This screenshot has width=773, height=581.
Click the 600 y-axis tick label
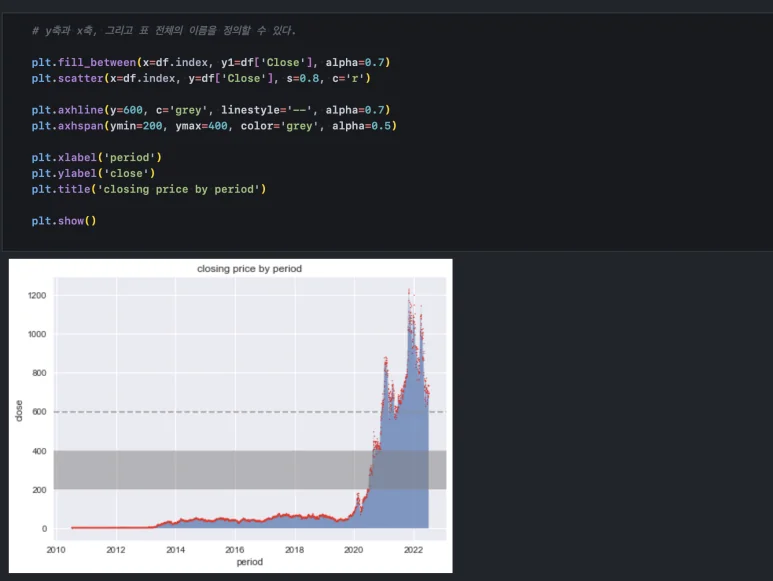tap(40, 412)
